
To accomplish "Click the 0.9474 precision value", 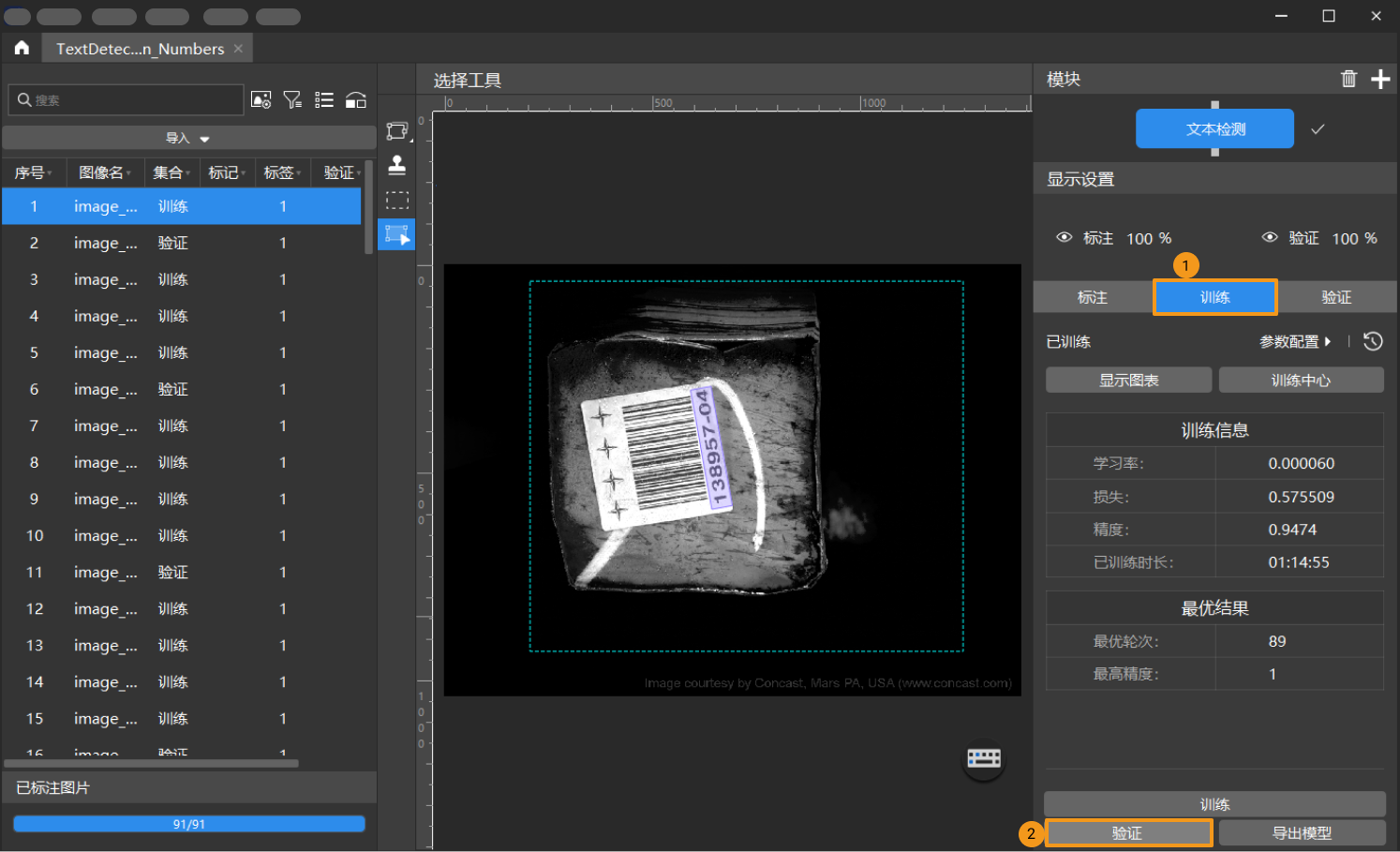I will [1292, 530].
